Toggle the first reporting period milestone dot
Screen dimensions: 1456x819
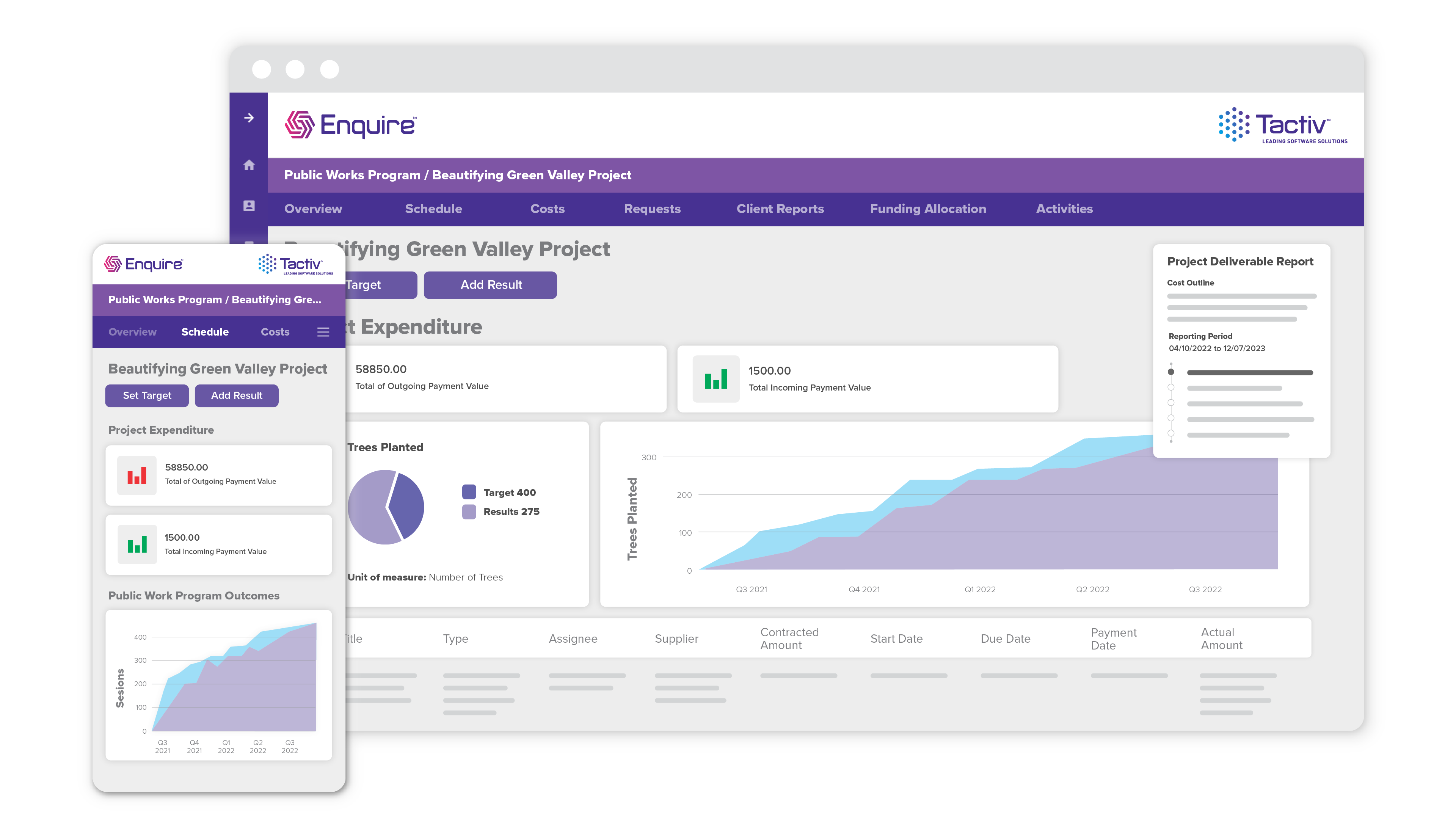click(1172, 372)
